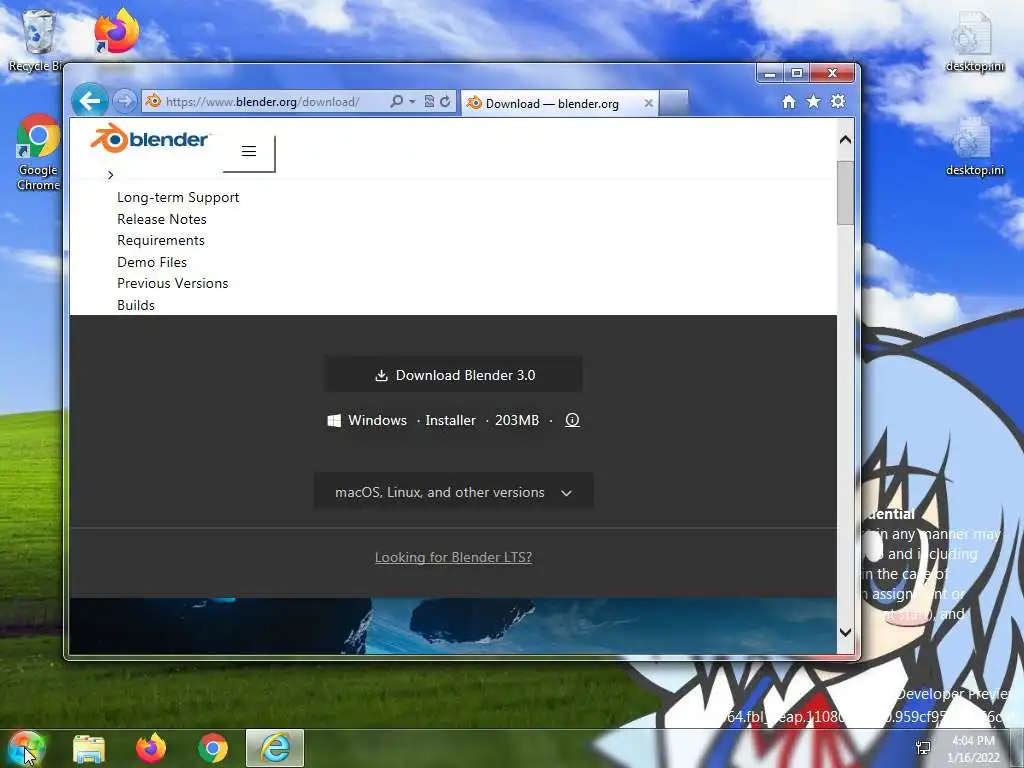The image size is (1024, 768).
Task: Refresh the blender.org page
Action: click(x=445, y=102)
